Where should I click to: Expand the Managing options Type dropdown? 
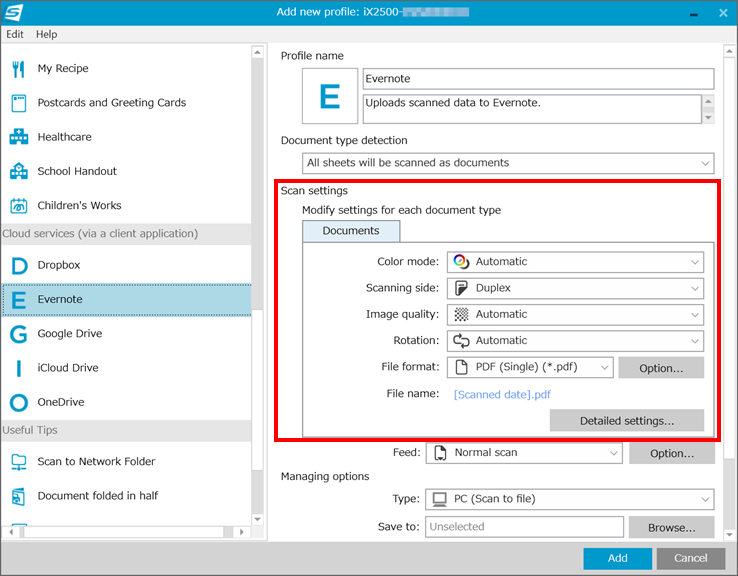tap(570, 499)
